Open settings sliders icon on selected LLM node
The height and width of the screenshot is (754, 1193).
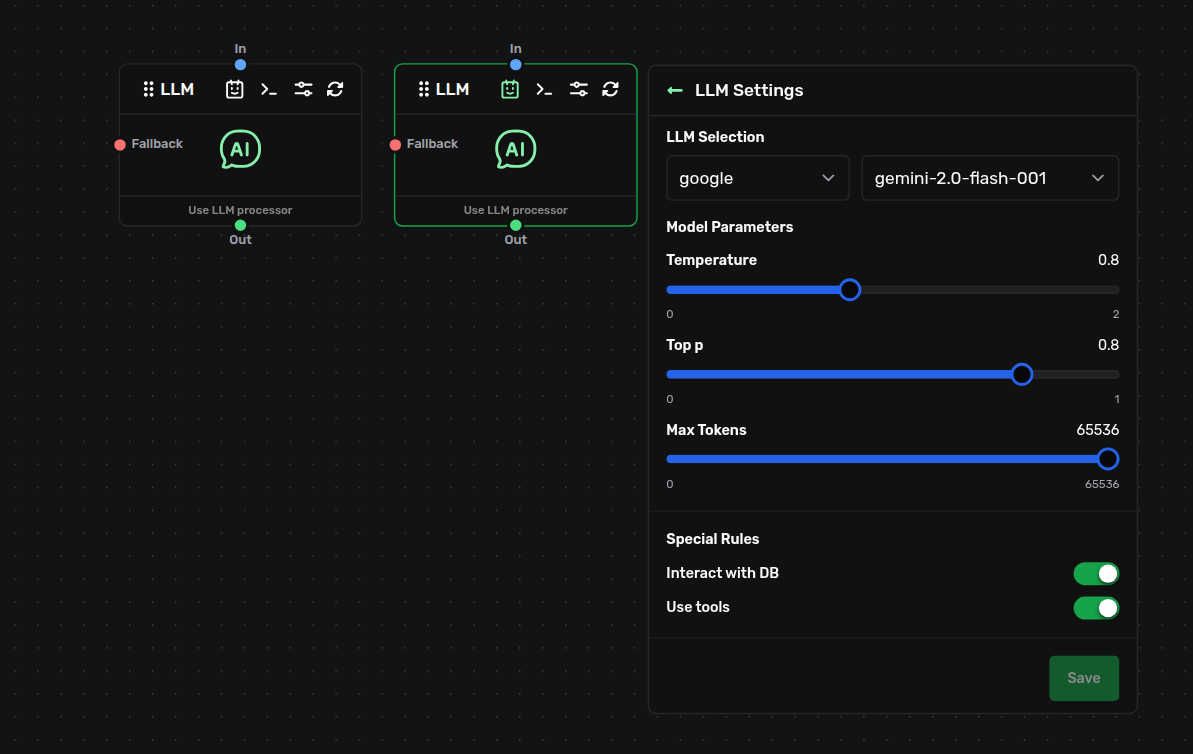(579, 90)
